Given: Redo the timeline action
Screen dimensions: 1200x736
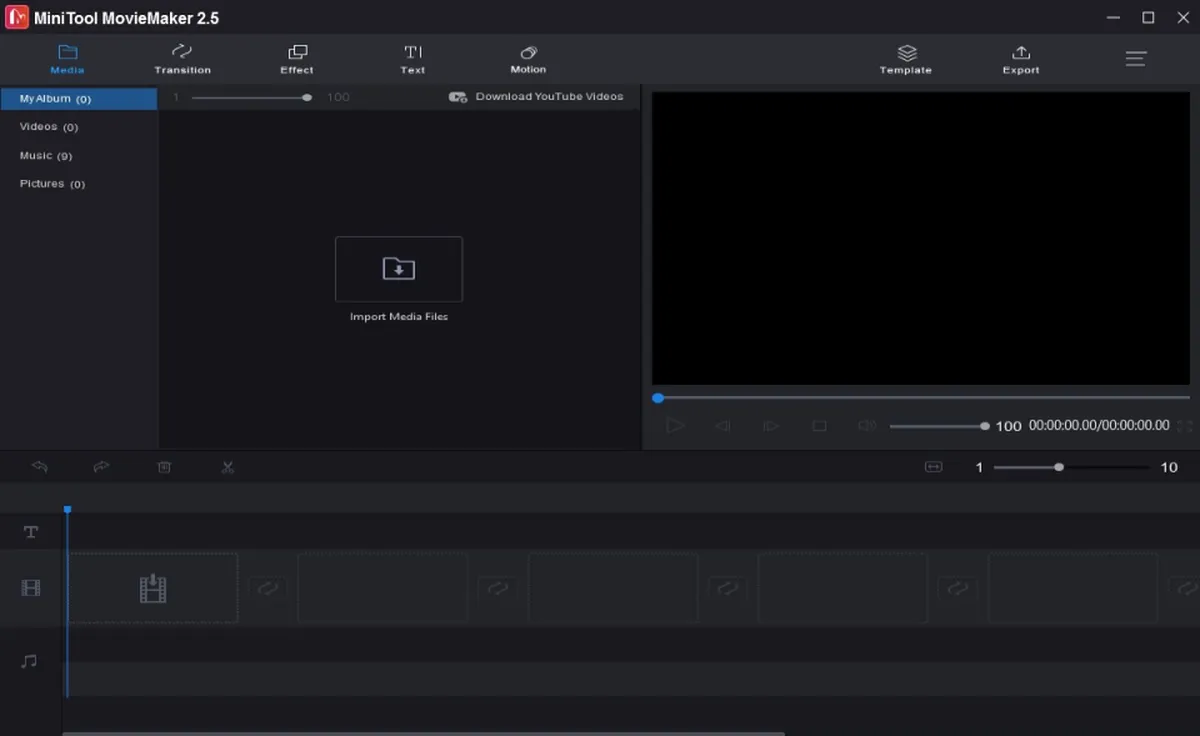Looking at the screenshot, I should click(x=101, y=467).
